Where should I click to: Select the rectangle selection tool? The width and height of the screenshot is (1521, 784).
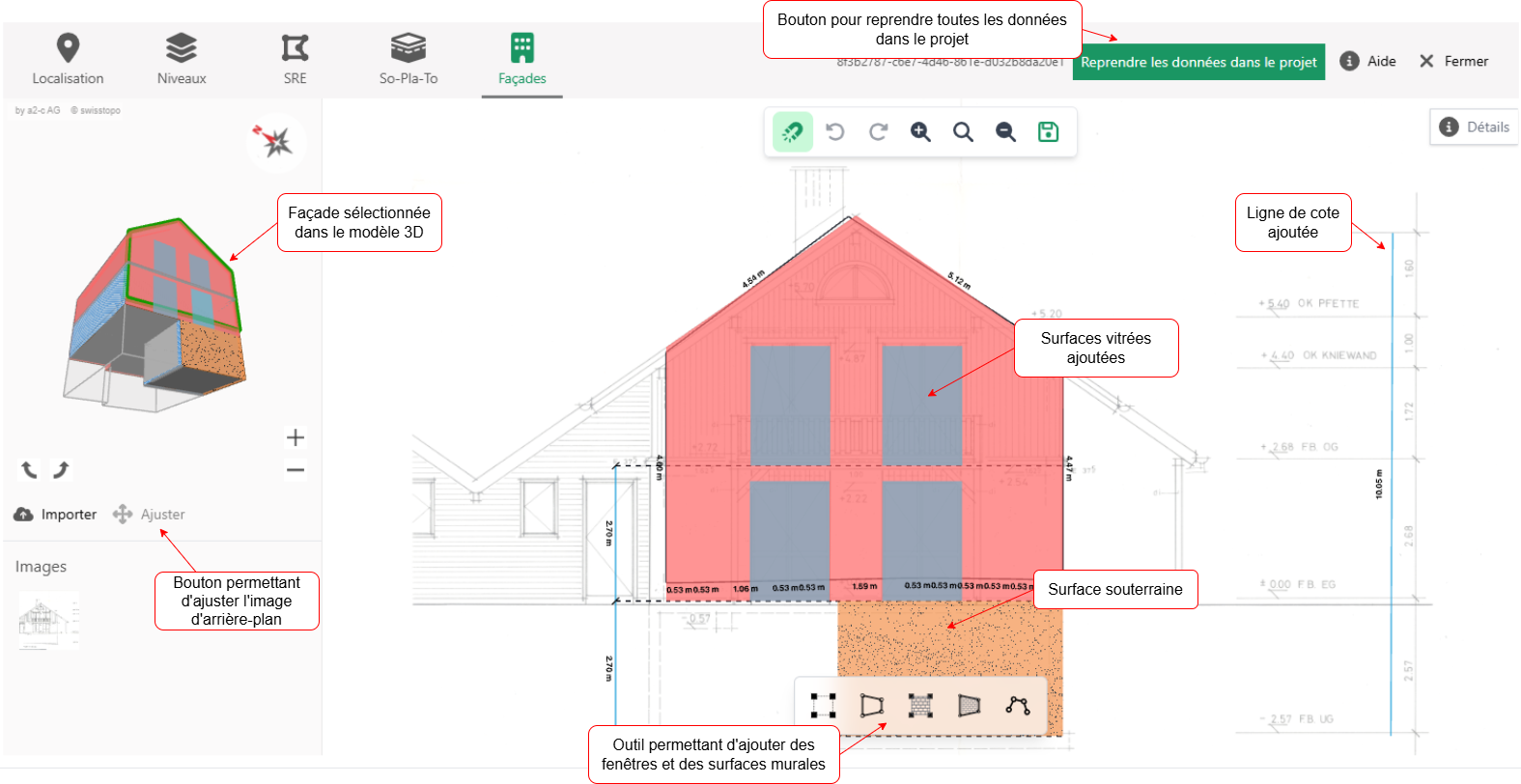coord(824,706)
